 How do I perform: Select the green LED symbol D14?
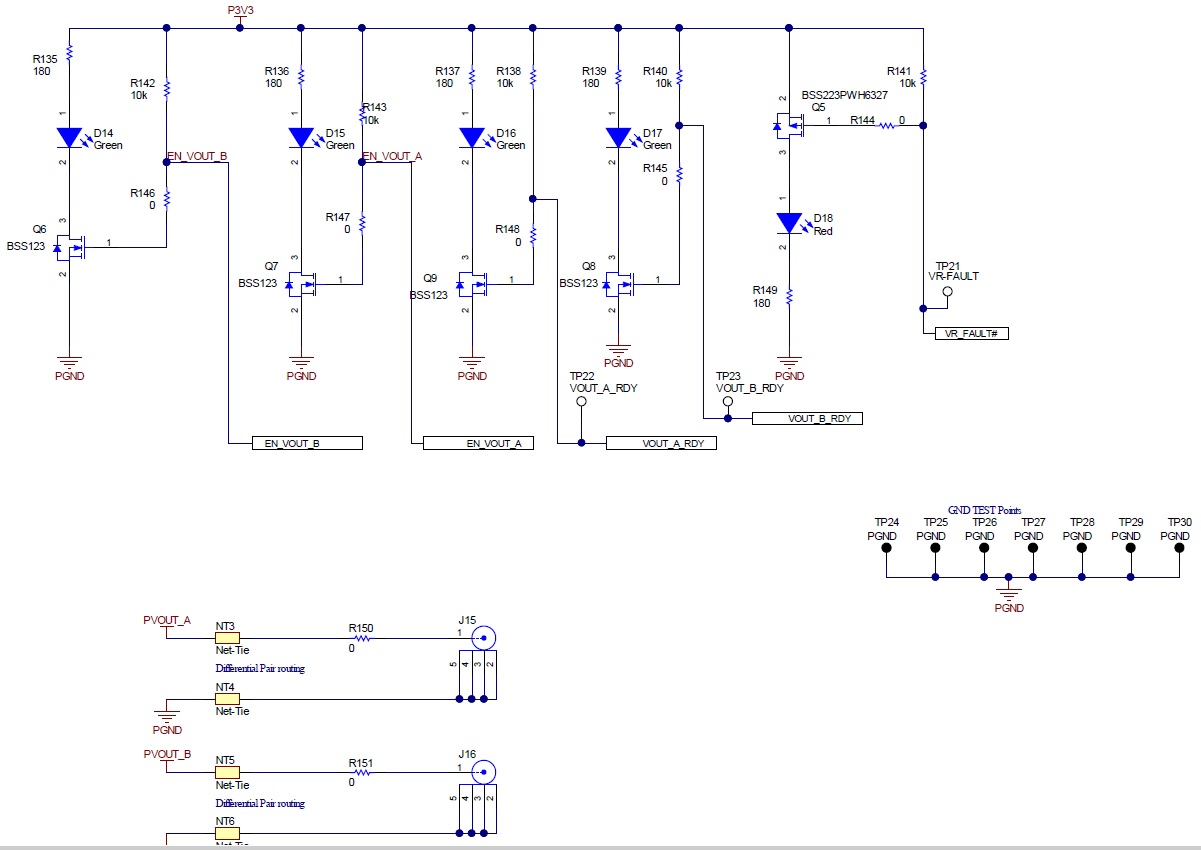point(70,136)
